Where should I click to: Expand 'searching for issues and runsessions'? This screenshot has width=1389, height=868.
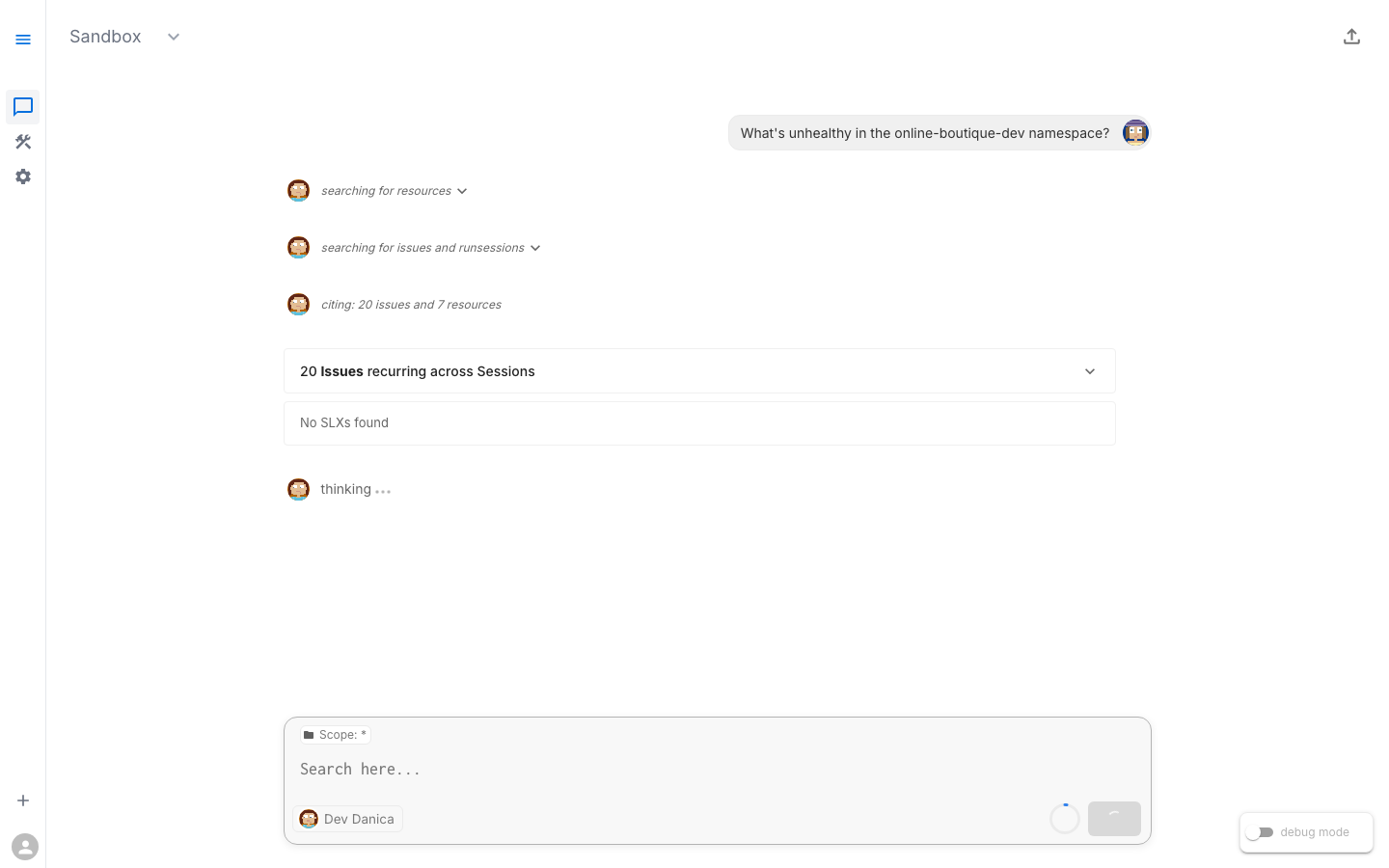[x=535, y=248]
